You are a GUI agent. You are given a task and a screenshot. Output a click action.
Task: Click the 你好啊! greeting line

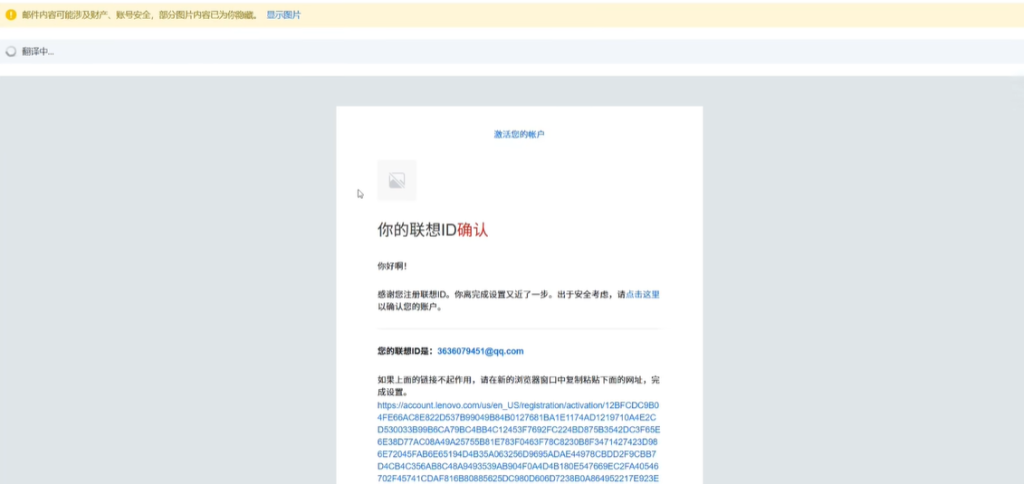(x=392, y=266)
